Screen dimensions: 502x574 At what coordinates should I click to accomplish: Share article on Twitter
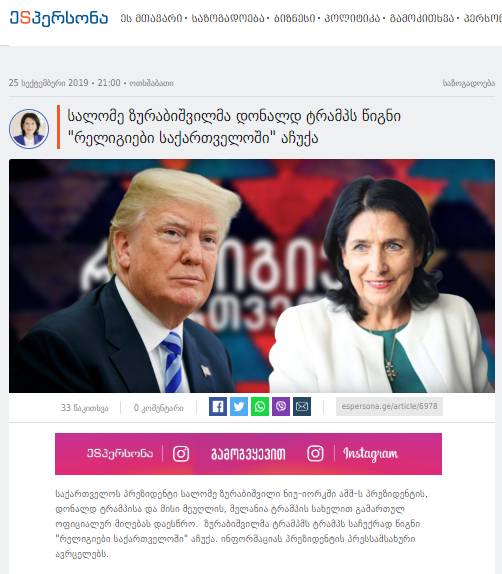[239, 406]
